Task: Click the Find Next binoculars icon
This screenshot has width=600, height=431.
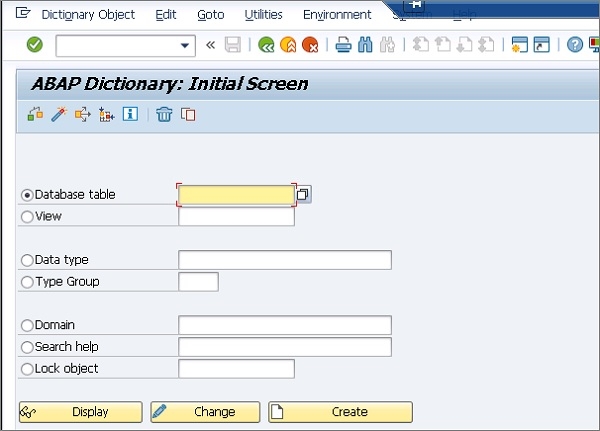Action: [387, 45]
